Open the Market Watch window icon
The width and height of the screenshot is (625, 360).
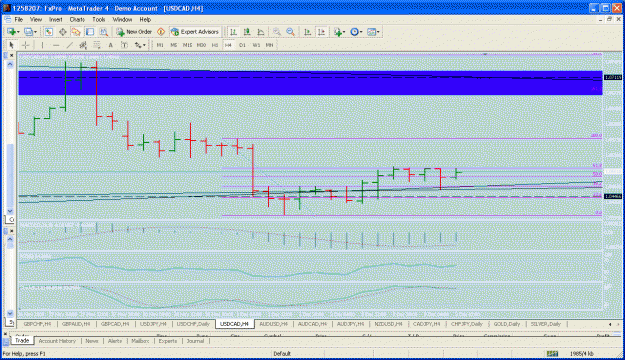click(x=49, y=32)
